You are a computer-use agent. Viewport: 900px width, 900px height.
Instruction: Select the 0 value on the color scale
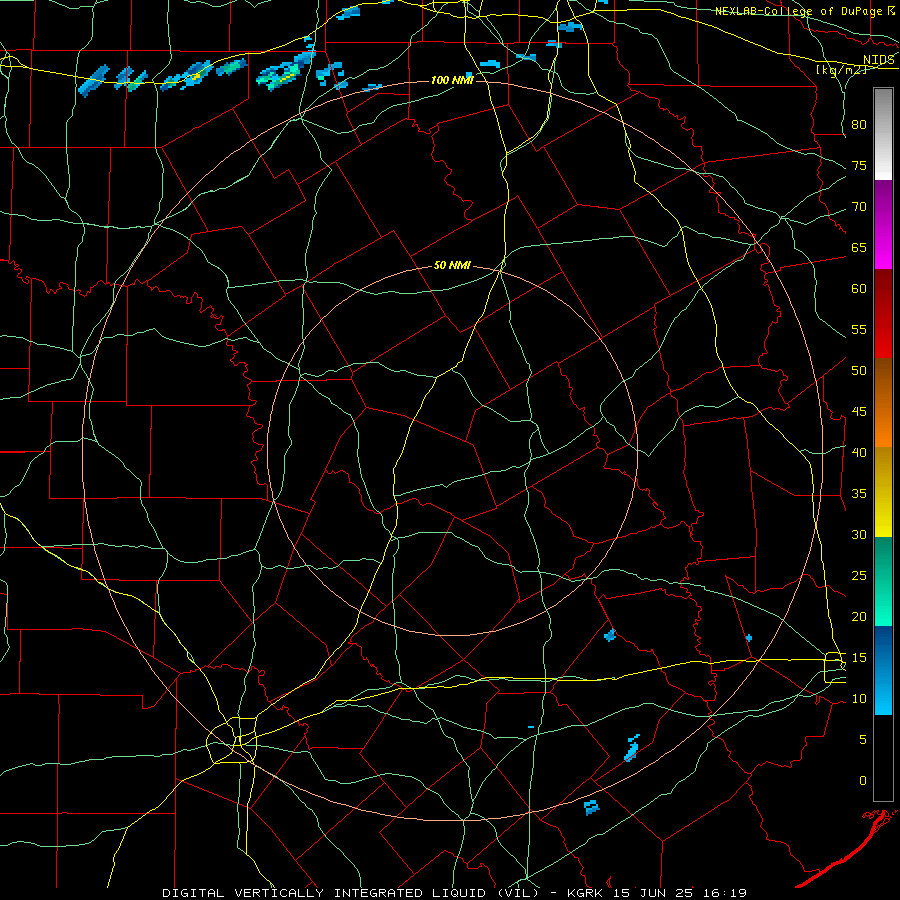tap(863, 781)
